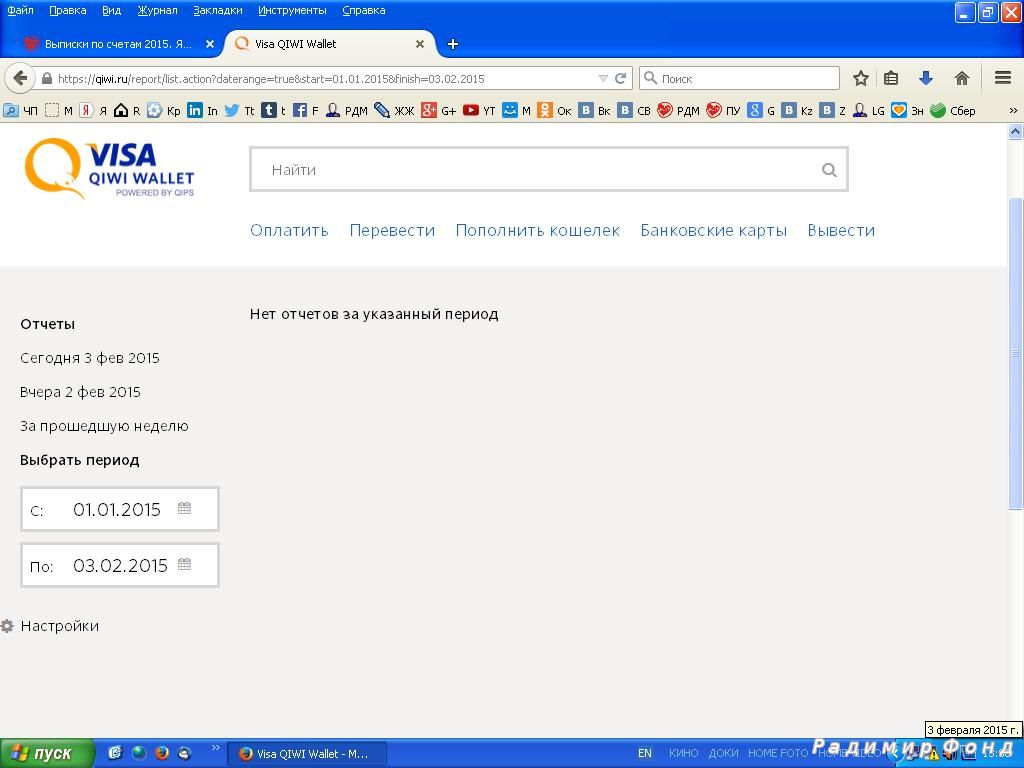Open the Tumblr 't' bookmark
Image resolution: width=1024 pixels, height=768 pixels.
click(274, 110)
